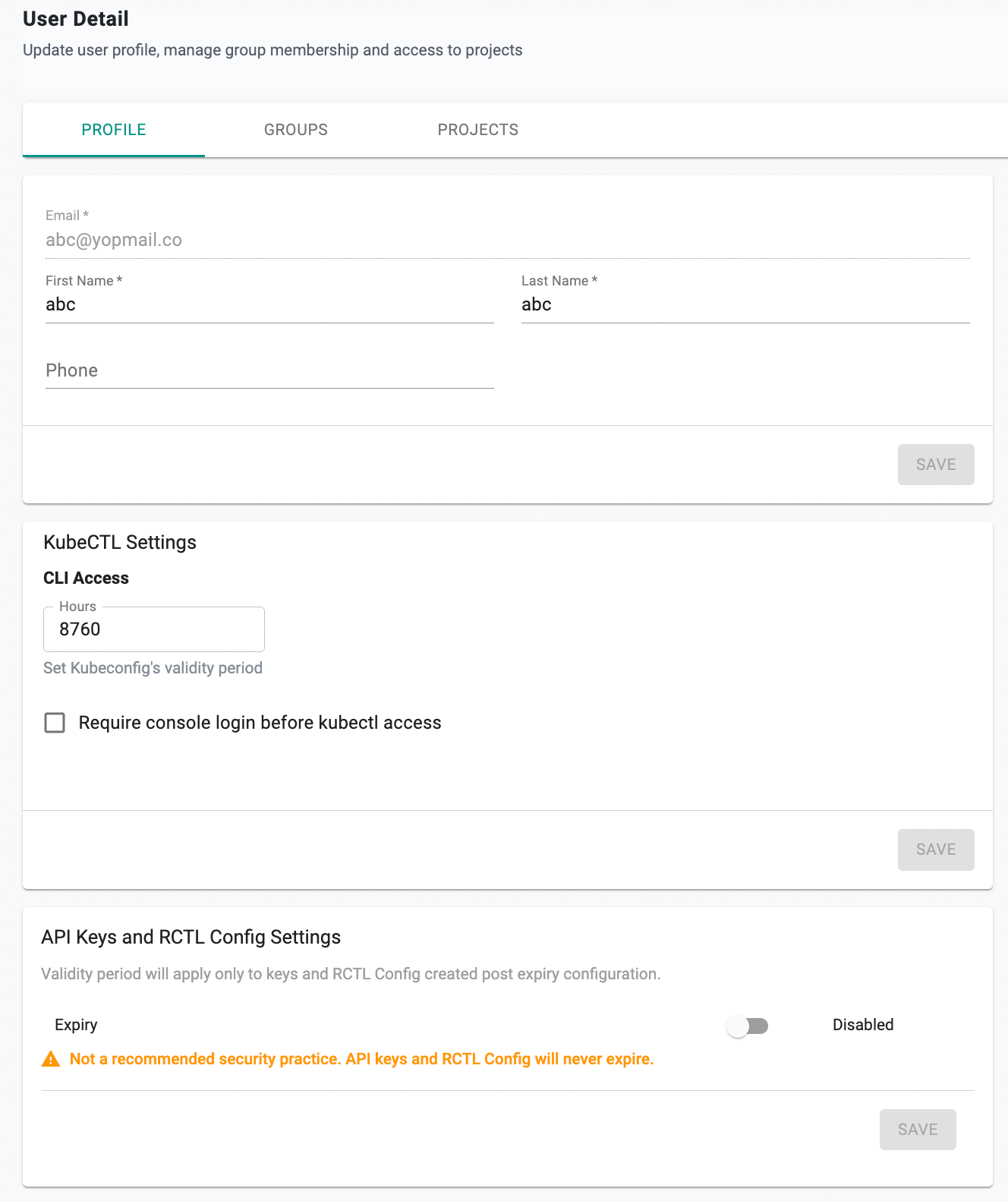Click the 'KubeCTL Settings' heading
The image size is (1008, 1201).
(120, 542)
